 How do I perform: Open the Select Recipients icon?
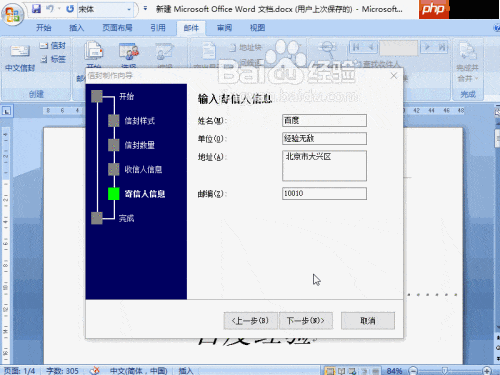[129, 52]
